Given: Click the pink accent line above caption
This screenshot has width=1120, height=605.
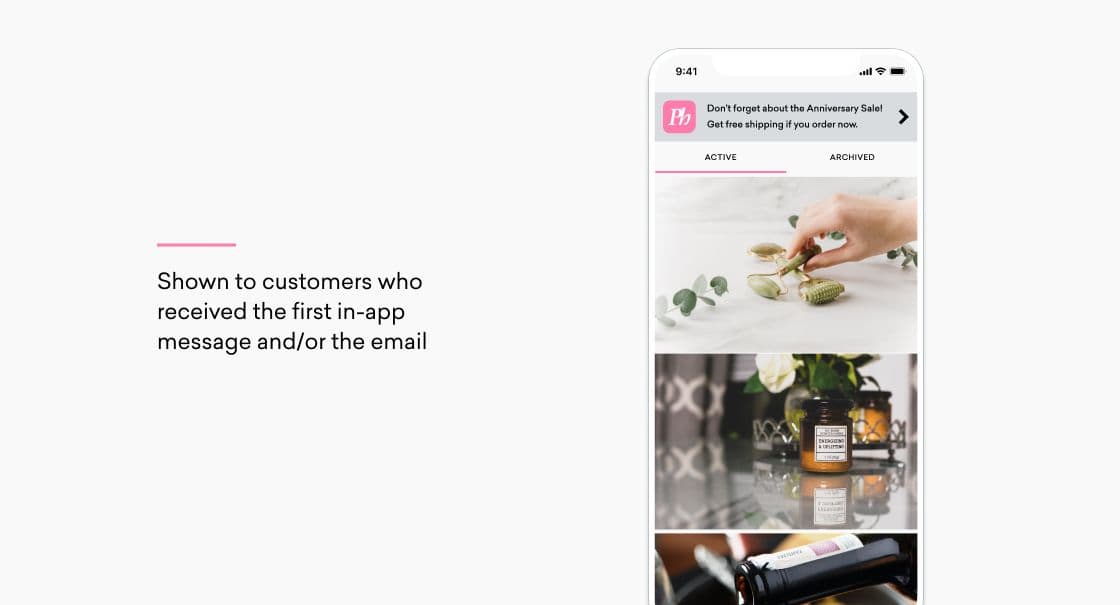Looking at the screenshot, I should 196,244.
